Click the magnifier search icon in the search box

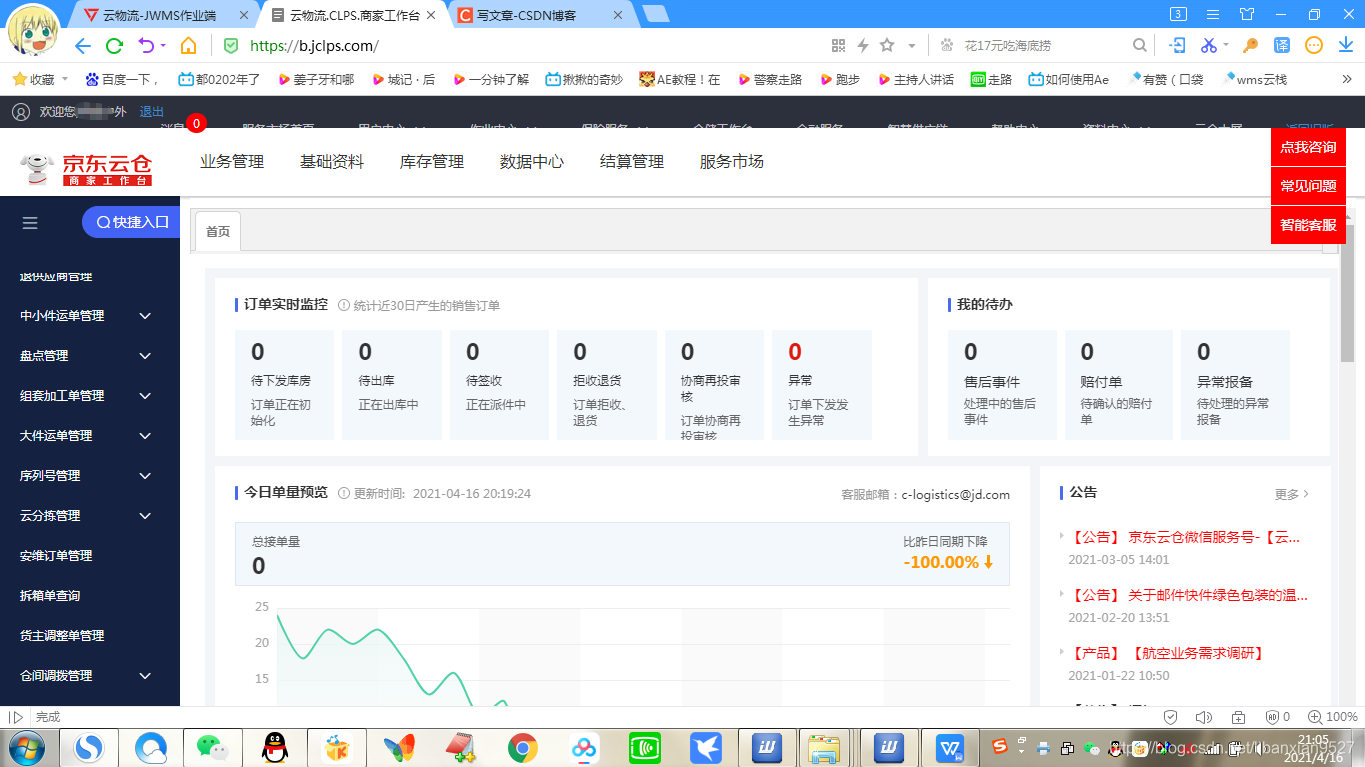1139,46
